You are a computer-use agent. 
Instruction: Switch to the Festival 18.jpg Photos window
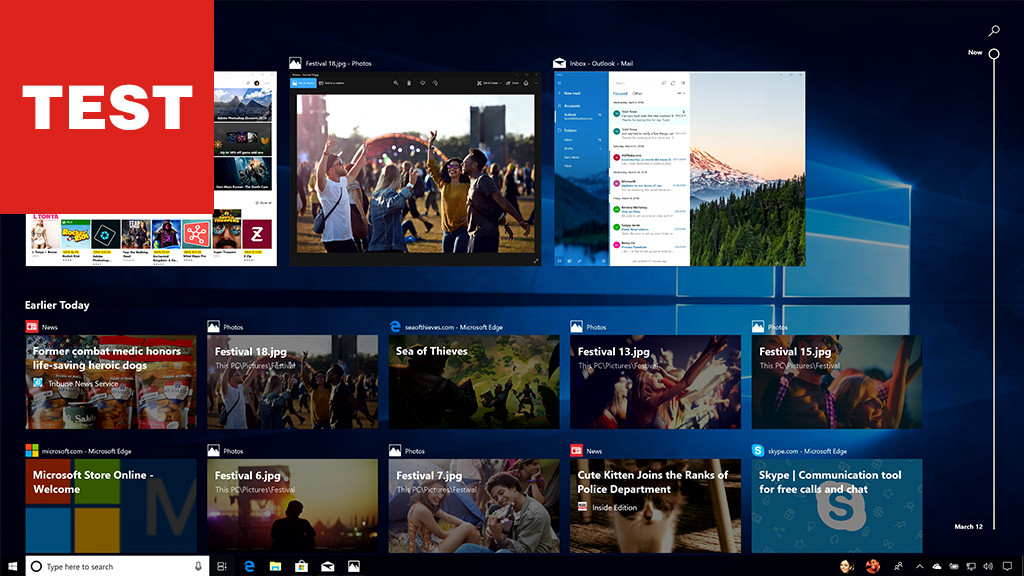click(x=415, y=168)
